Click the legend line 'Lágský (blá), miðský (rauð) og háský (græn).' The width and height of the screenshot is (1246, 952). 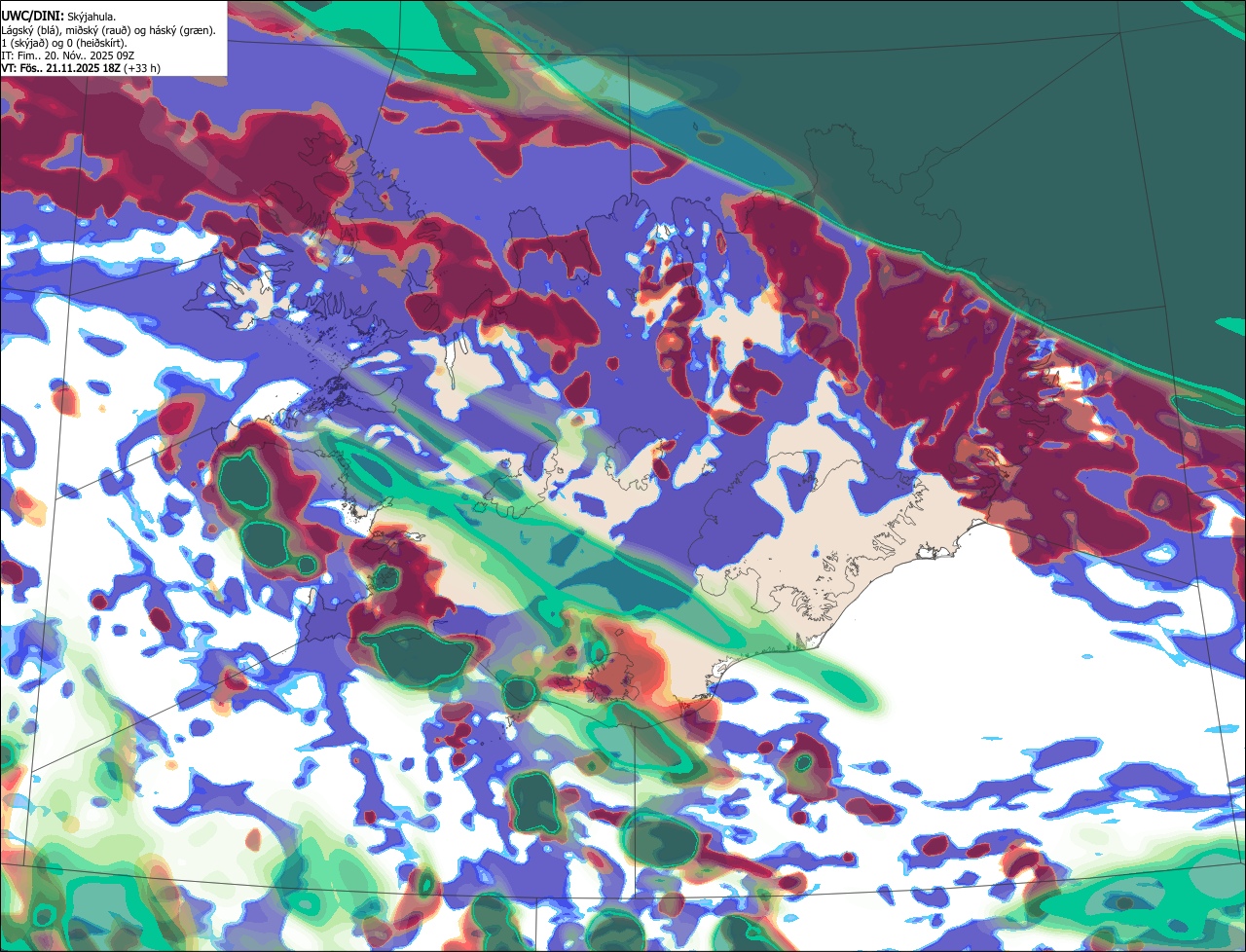pos(109,30)
